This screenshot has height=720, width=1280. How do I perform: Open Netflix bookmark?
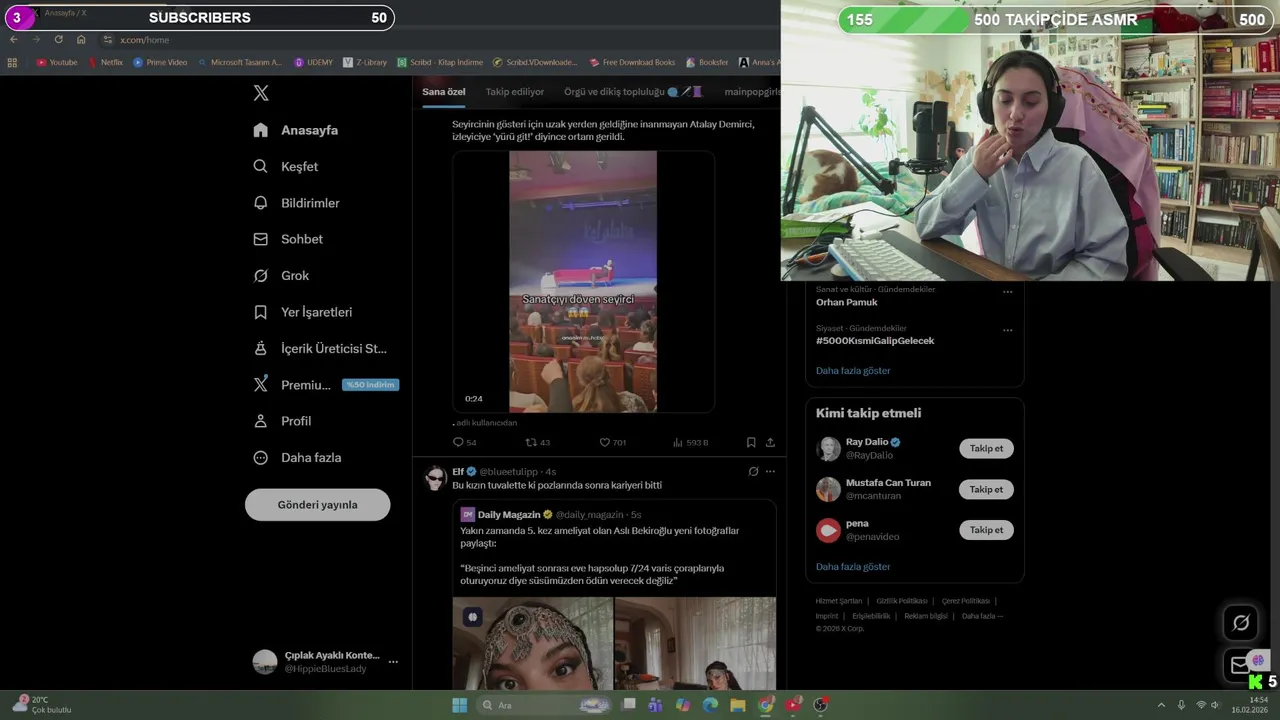[x=106, y=62]
